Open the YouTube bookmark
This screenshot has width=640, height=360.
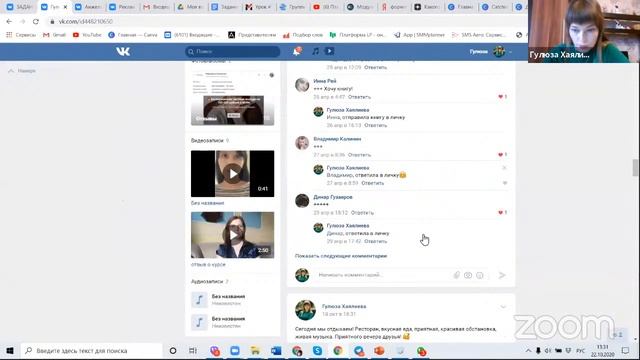click(87, 35)
